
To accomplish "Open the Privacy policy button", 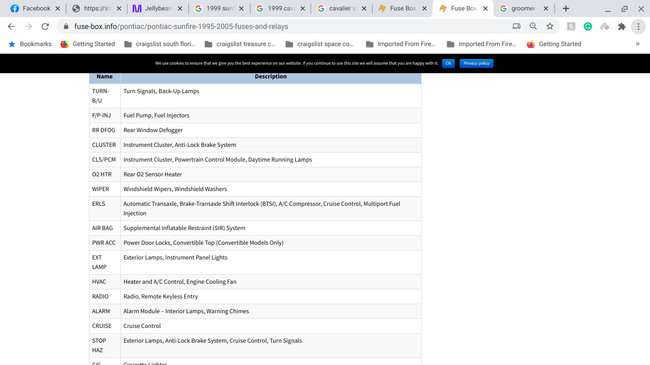I will 476,63.
